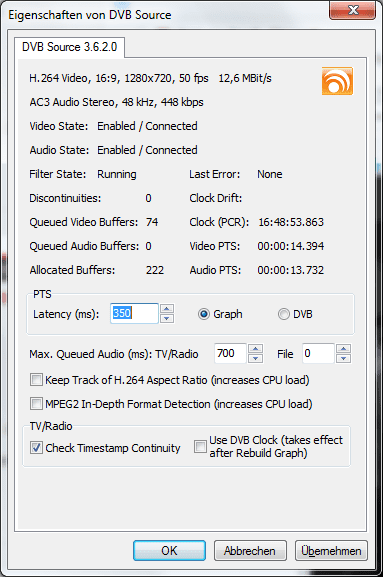Decrease TV/Radio max queued audio value
Viewport: 384px width, 578px height.
pos(255,358)
